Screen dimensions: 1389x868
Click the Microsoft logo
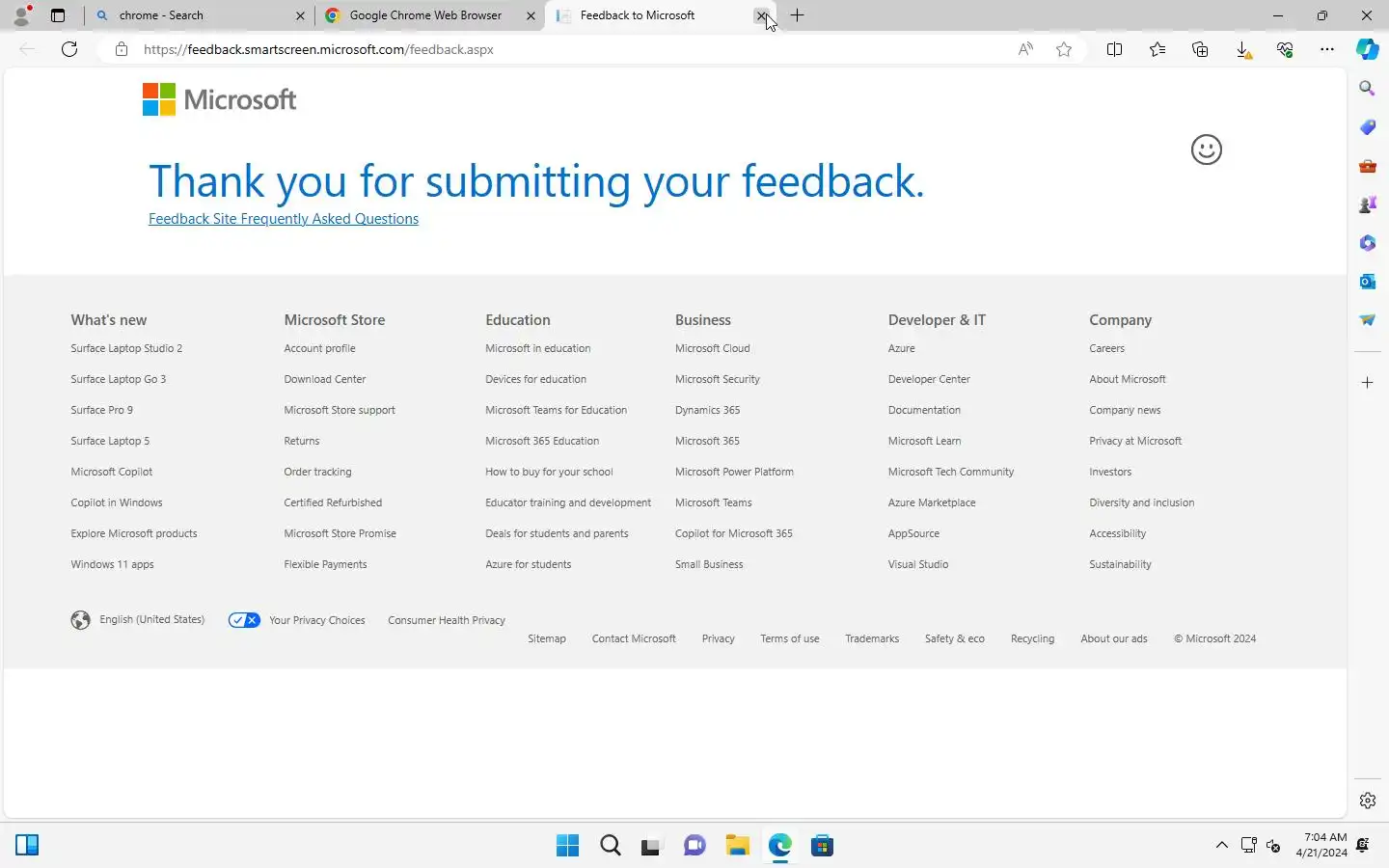pyautogui.click(x=220, y=99)
